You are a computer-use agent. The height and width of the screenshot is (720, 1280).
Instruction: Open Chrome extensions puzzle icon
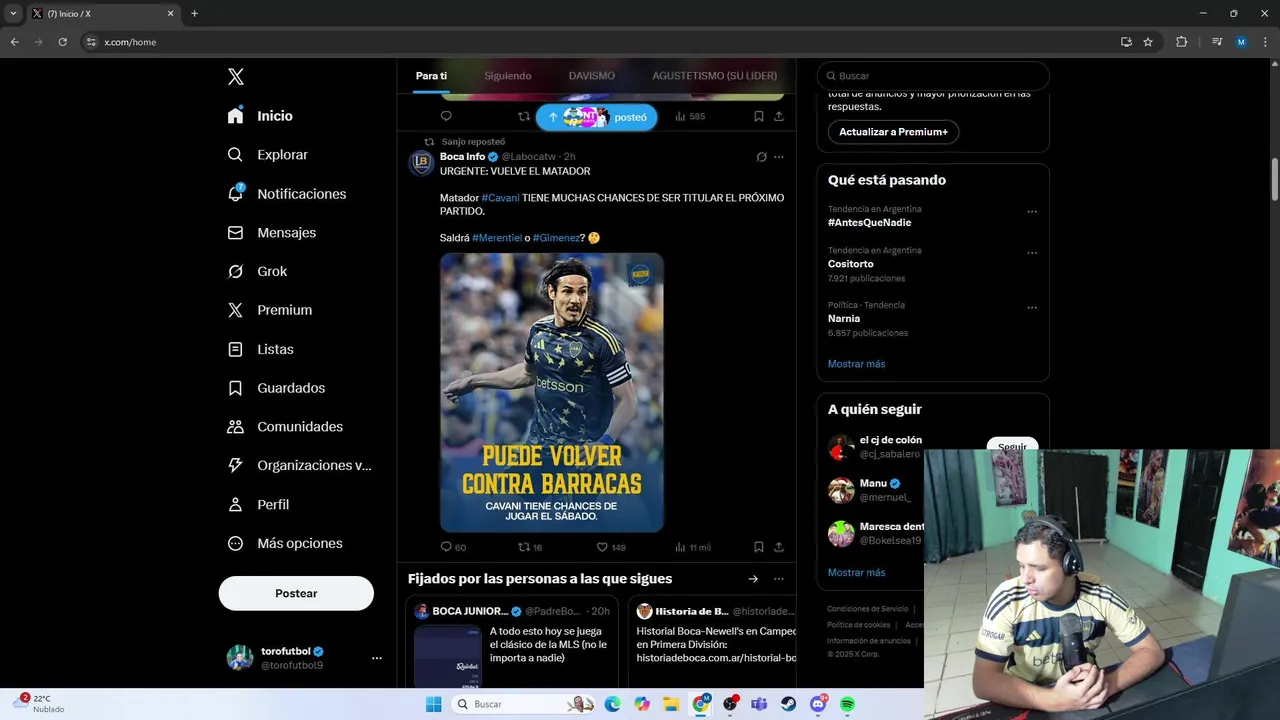pyautogui.click(x=1181, y=42)
